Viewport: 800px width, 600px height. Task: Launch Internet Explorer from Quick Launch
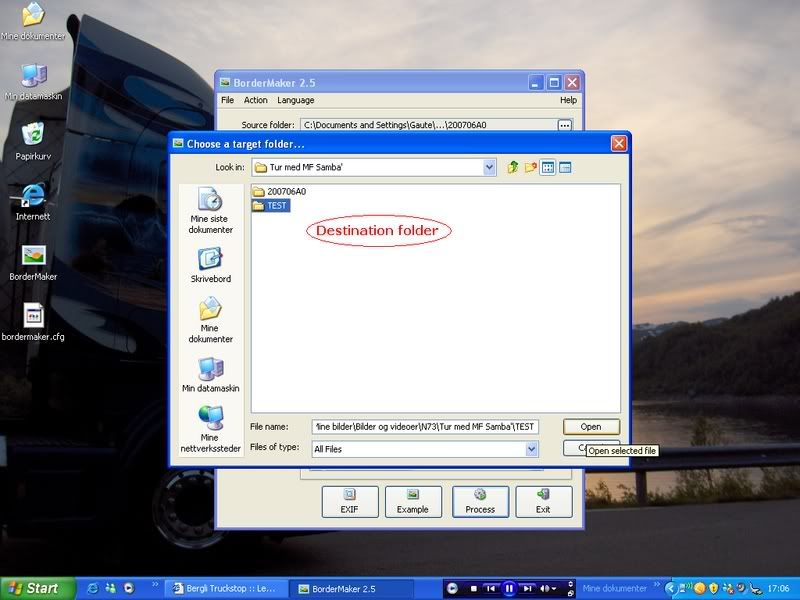(x=93, y=588)
